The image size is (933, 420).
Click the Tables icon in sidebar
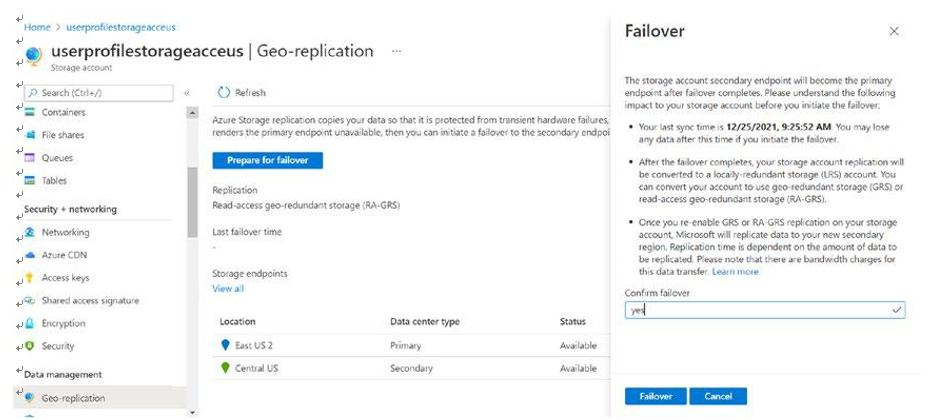tap(30, 180)
